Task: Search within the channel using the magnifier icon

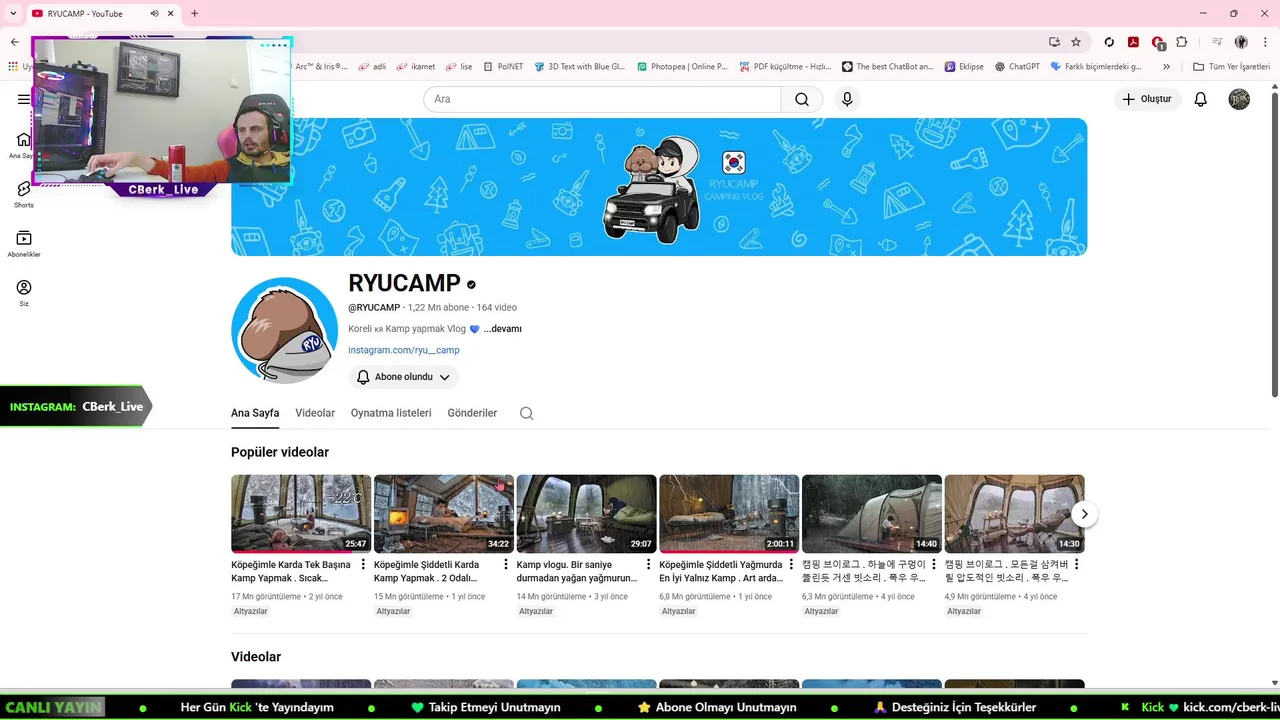Action: (527, 413)
